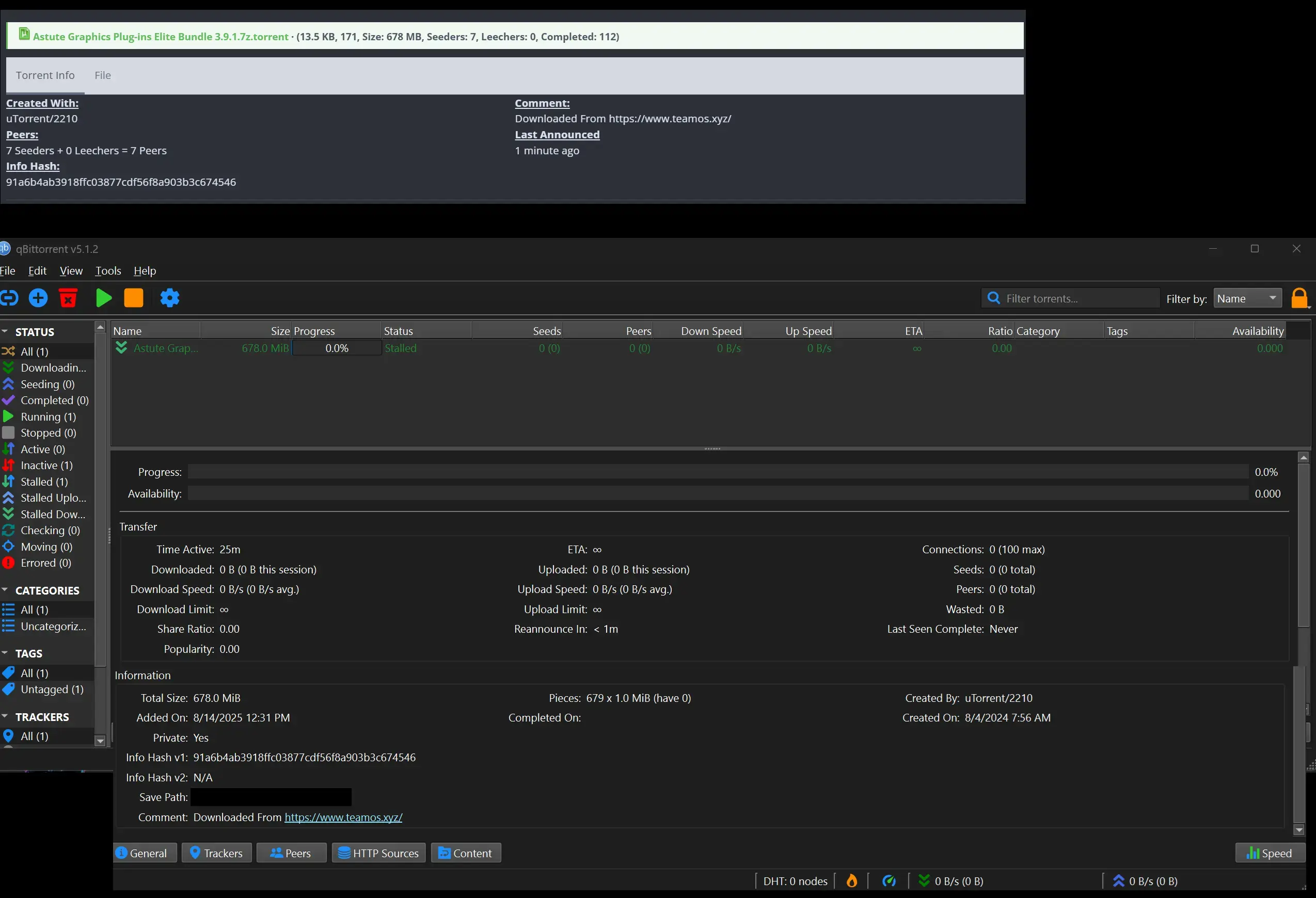Open the Filter by Name dropdown

pyautogui.click(x=1247, y=298)
